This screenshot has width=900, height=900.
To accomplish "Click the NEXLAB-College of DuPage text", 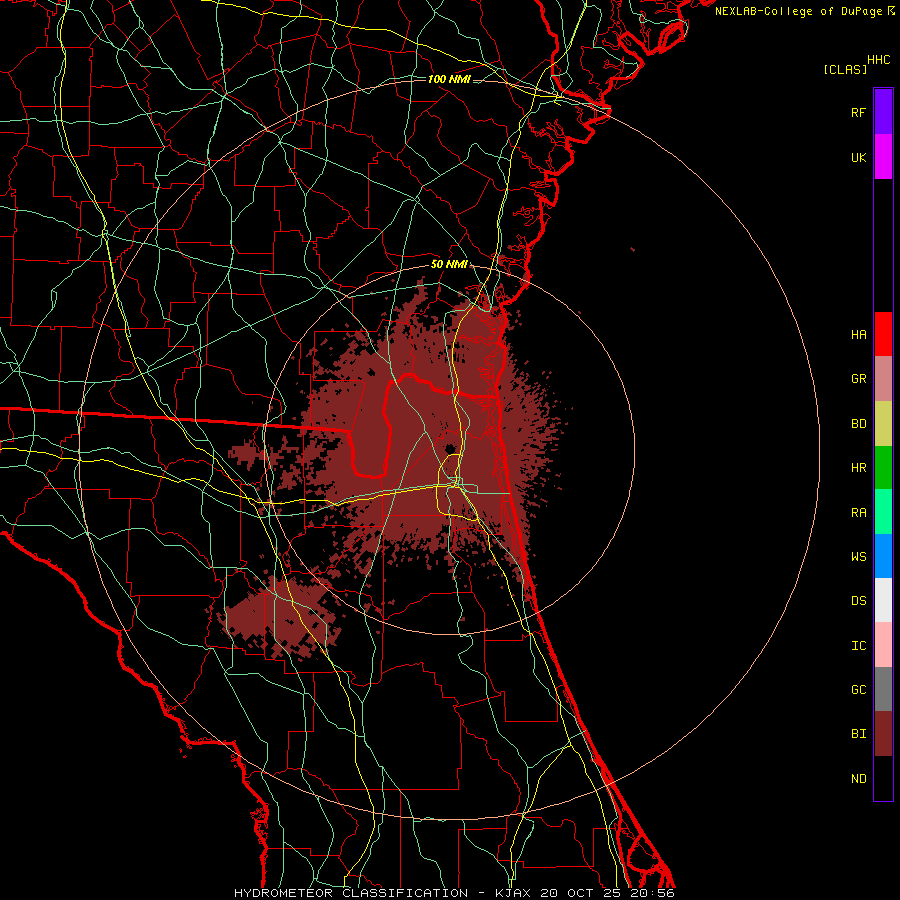I will [x=799, y=11].
